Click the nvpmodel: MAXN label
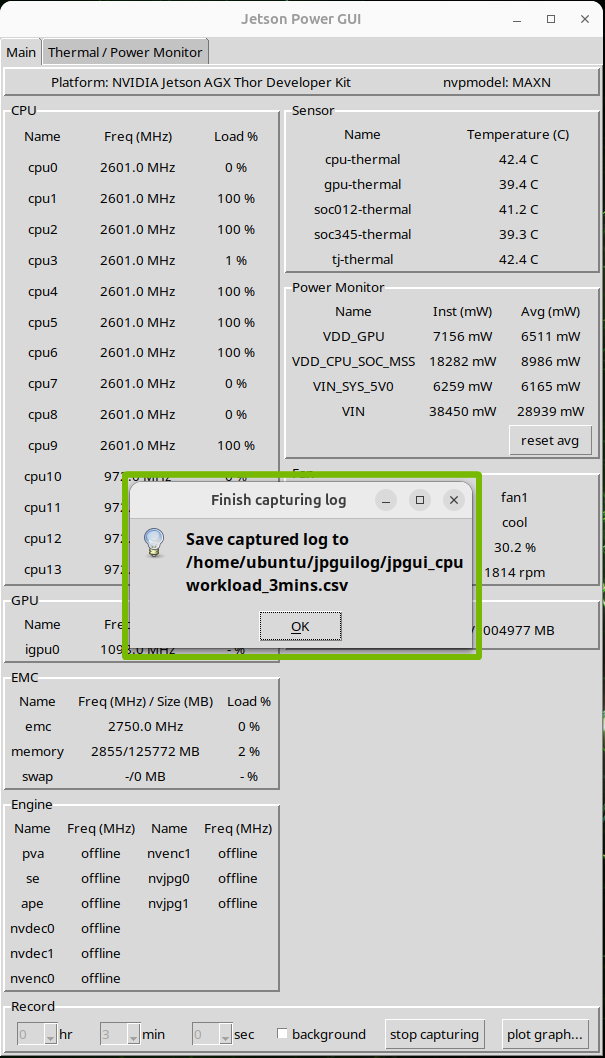 tap(497, 82)
